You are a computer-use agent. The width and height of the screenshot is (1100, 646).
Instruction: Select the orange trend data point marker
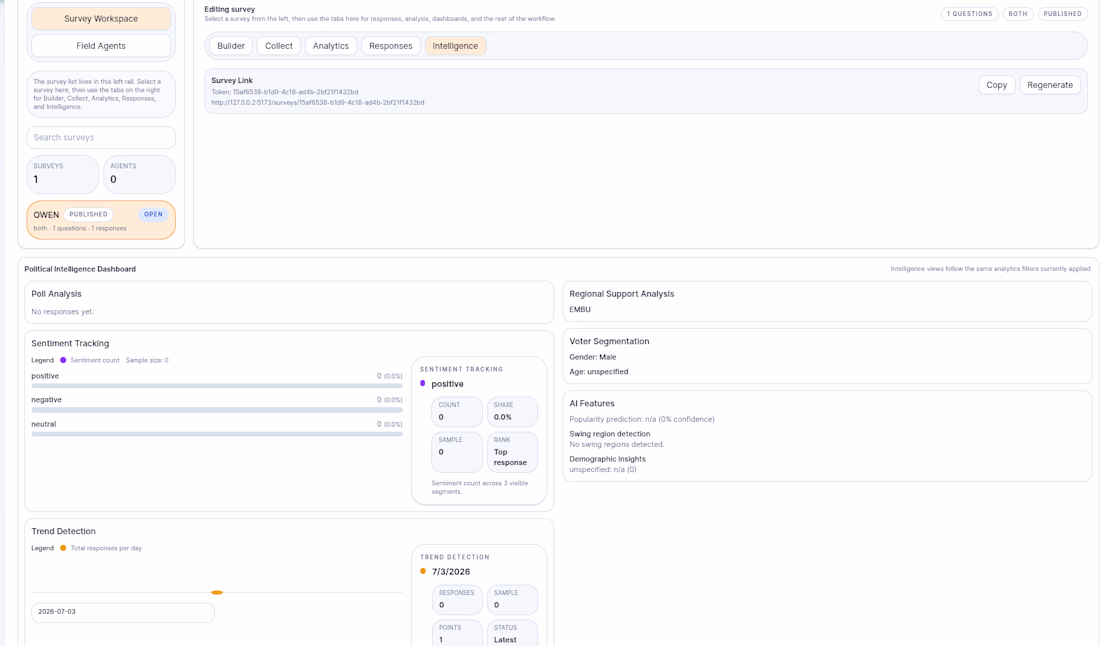217,593
